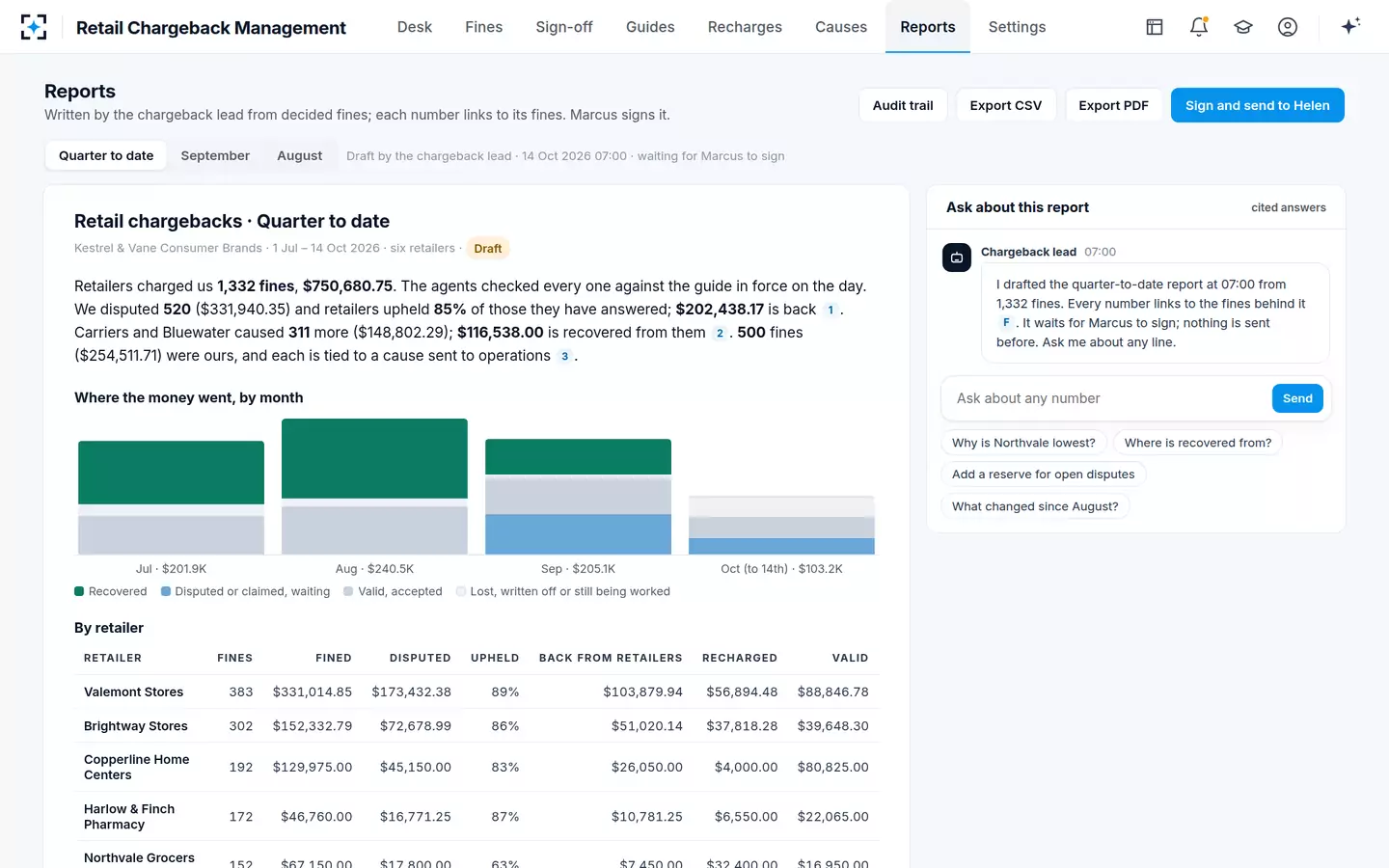Click the August bar in the chart

tap(374, 486)
